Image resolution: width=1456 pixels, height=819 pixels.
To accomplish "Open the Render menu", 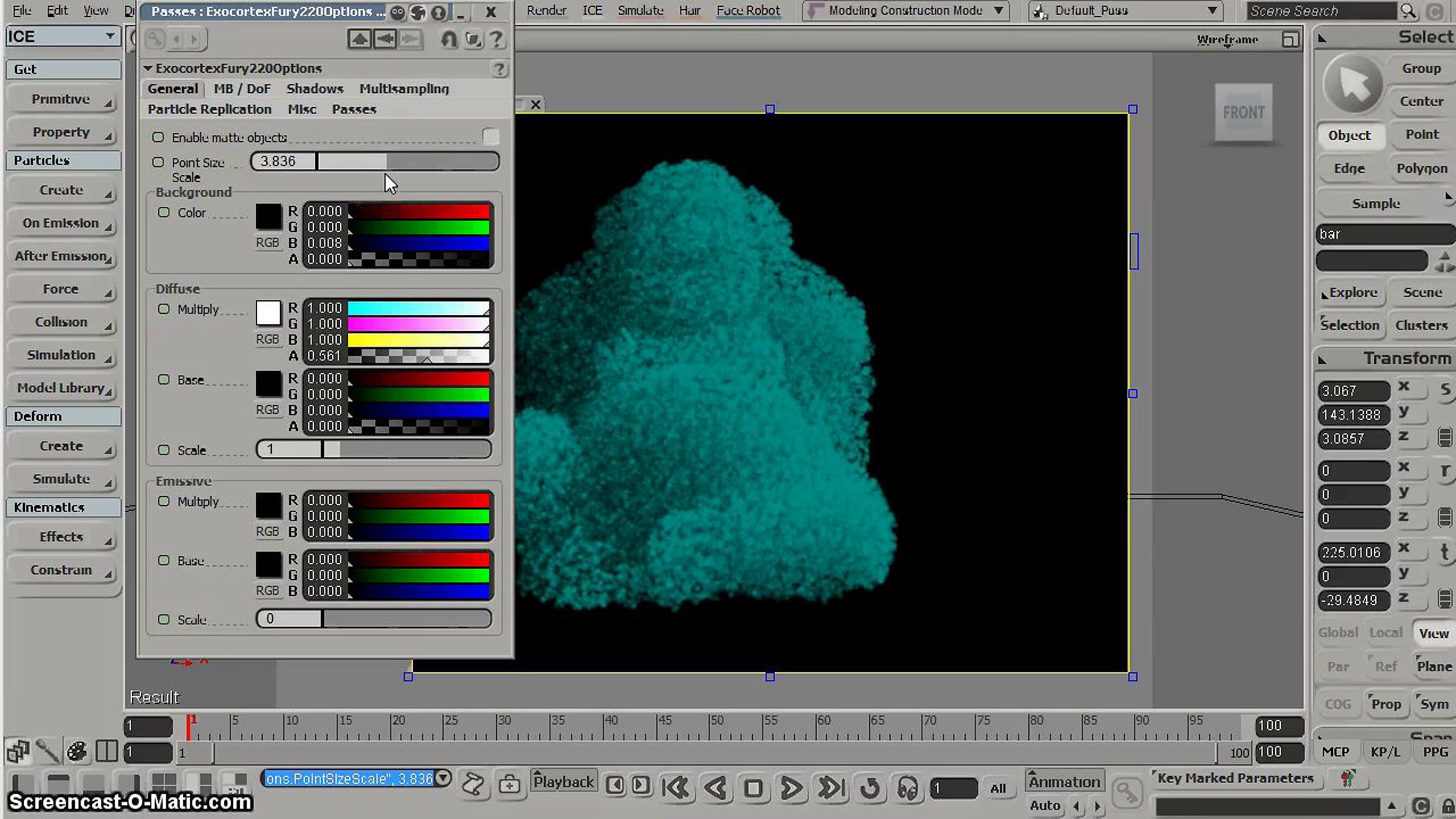I will (546, 10).
